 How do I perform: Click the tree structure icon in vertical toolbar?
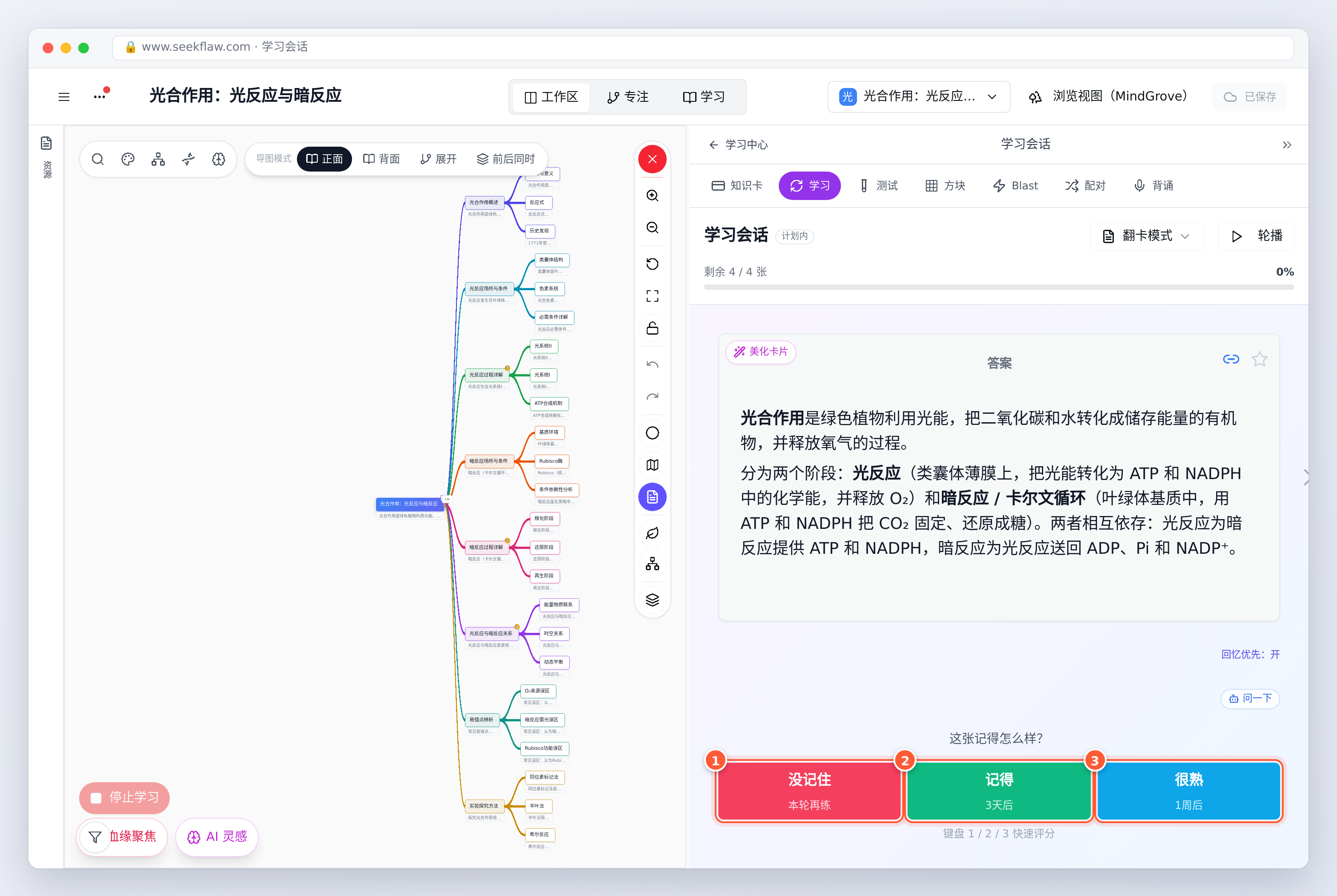(652, 564)
